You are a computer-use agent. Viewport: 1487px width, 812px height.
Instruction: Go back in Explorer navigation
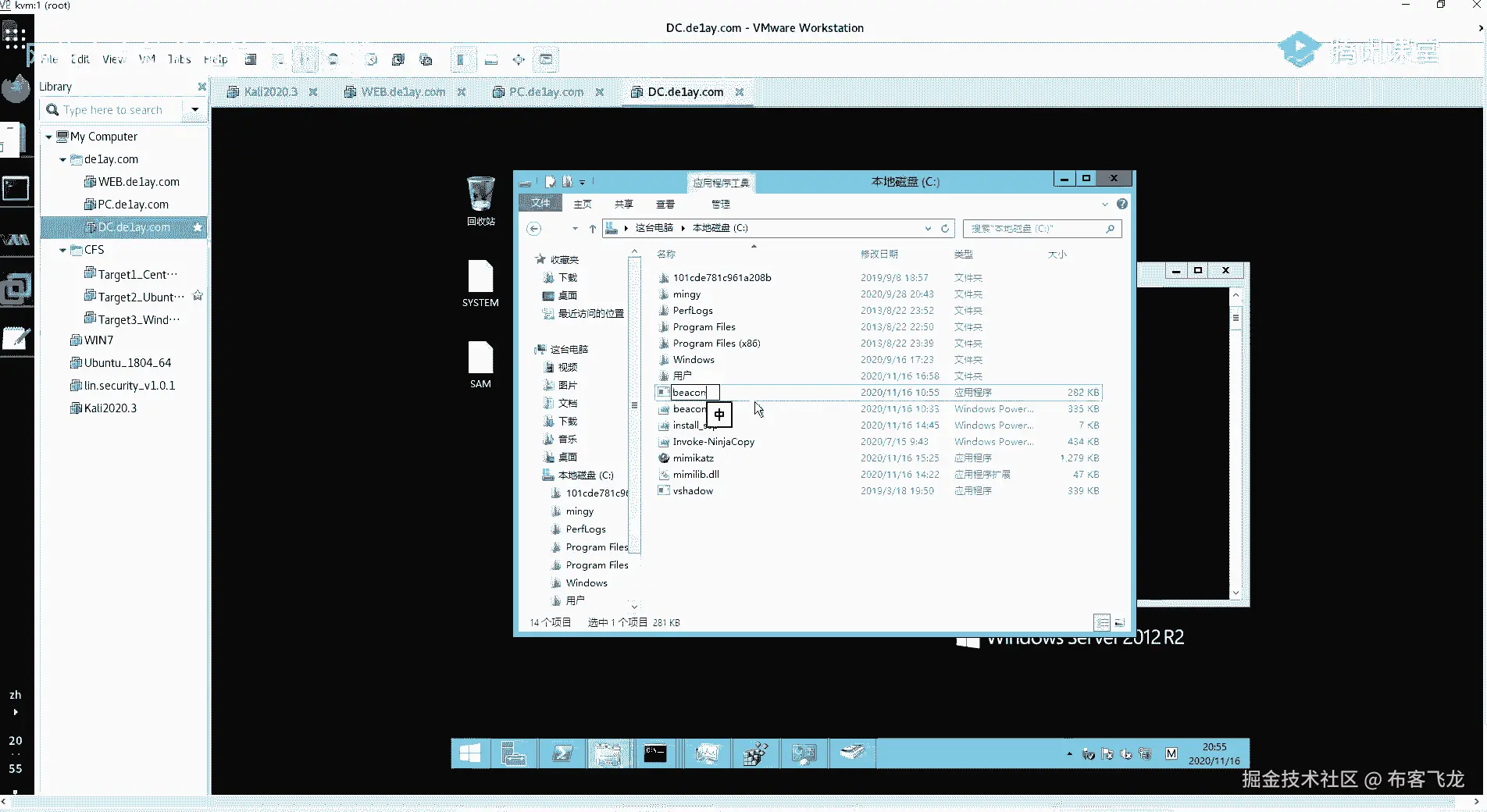[x=534, y=229]
